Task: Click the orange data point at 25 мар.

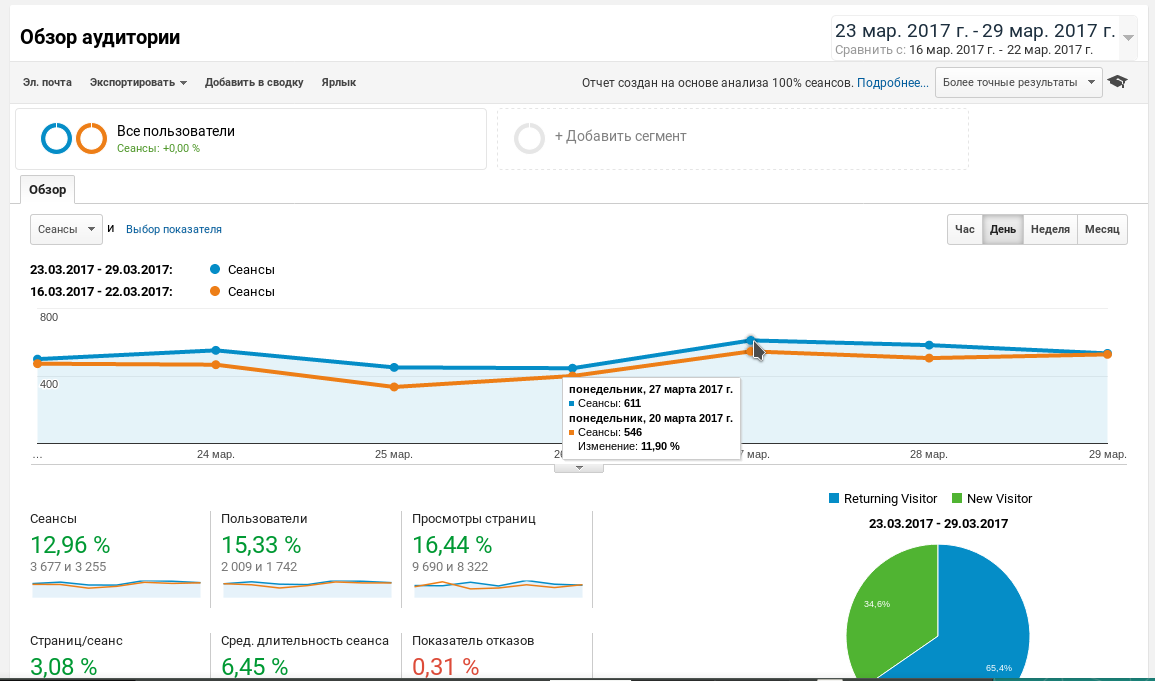Action: click(394, 387)
